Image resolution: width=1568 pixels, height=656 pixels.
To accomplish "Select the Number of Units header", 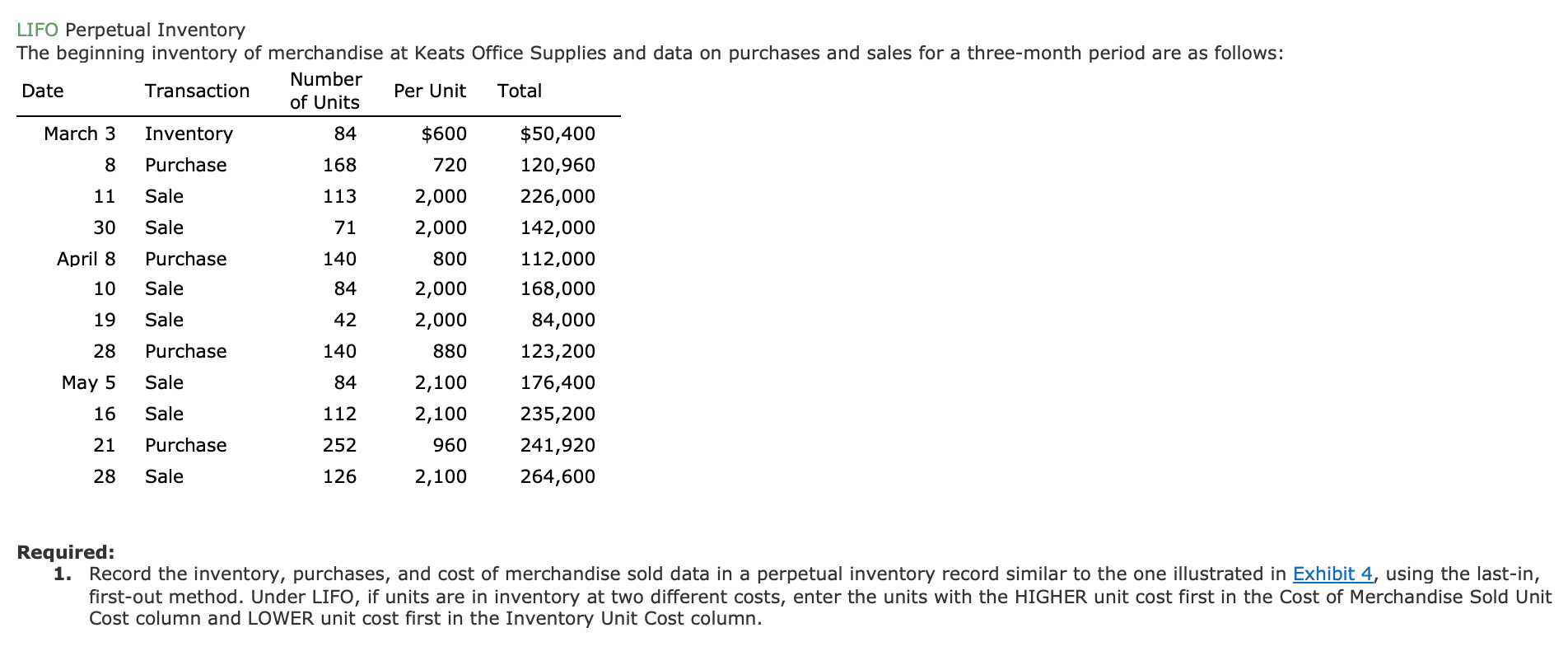I will (x=325, y=91).
